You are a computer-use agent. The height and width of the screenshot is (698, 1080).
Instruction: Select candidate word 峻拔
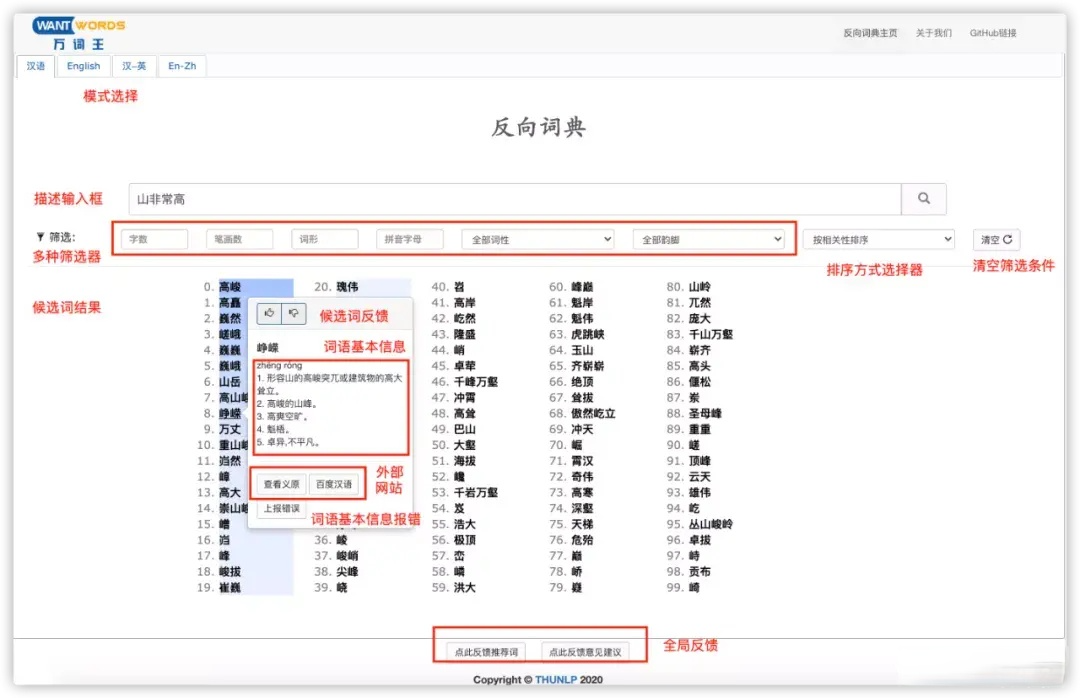(230, 572)
